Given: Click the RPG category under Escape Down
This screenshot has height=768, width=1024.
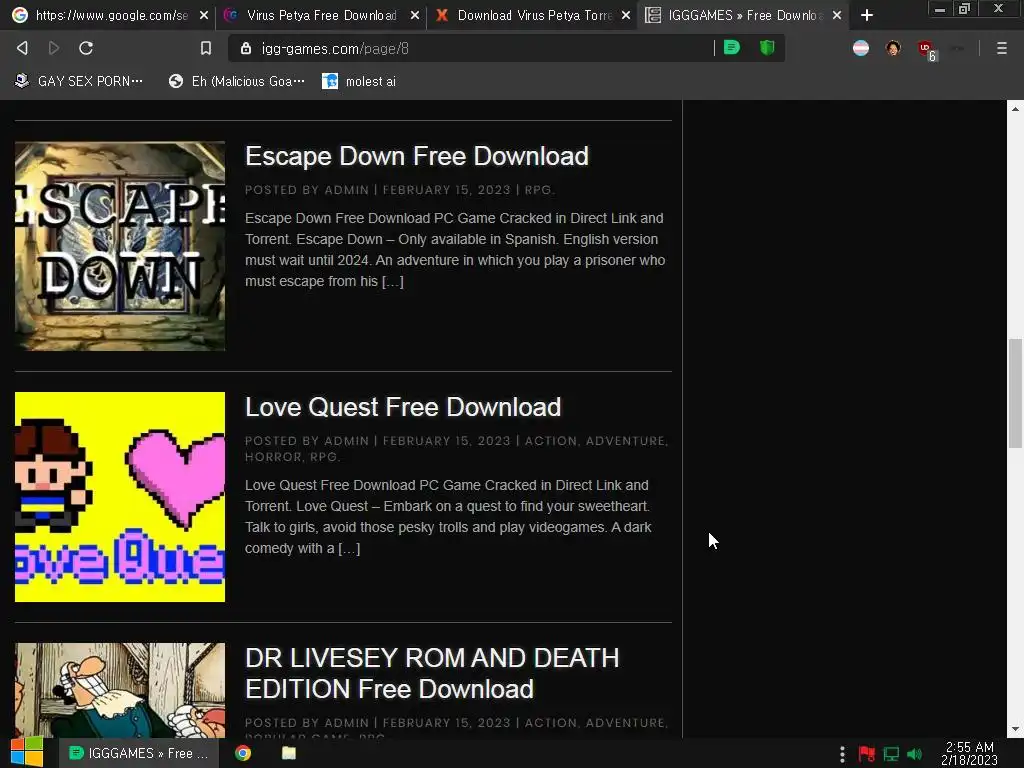Looking at the screenshot, I should (538, 190).
